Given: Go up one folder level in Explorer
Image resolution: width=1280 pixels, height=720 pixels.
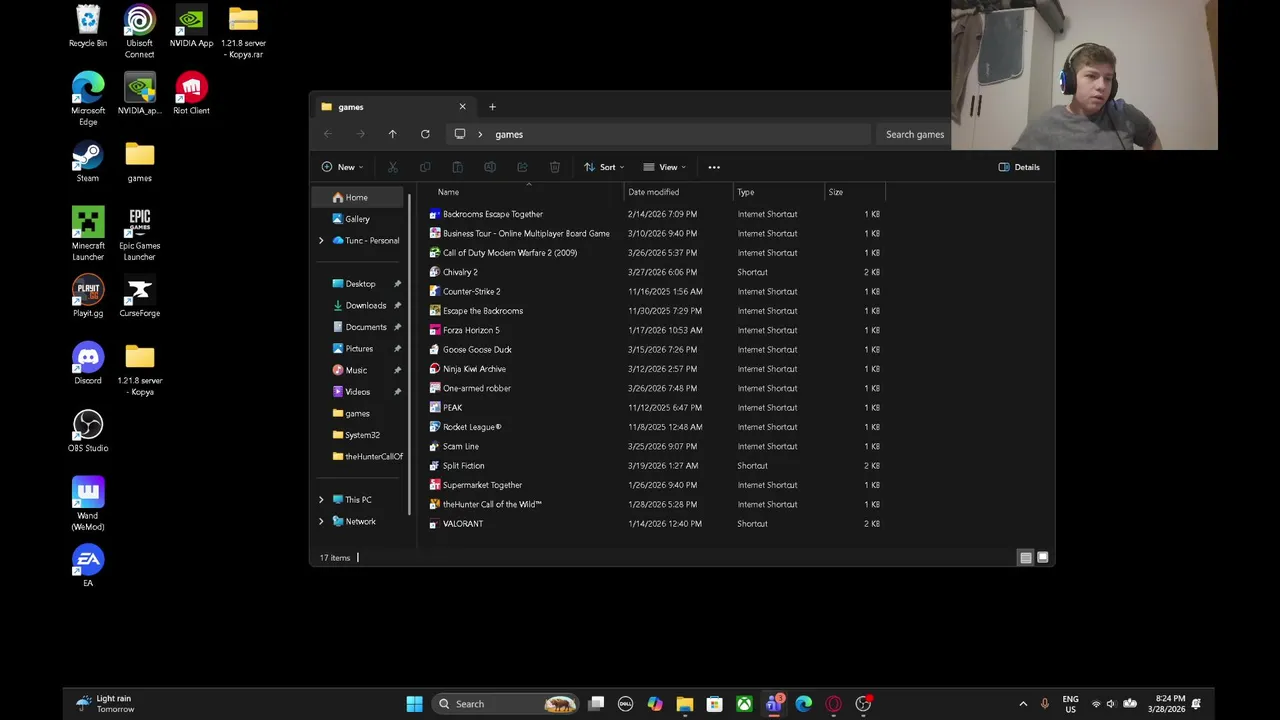Looking at the screenshot, I should click(392, 134).
